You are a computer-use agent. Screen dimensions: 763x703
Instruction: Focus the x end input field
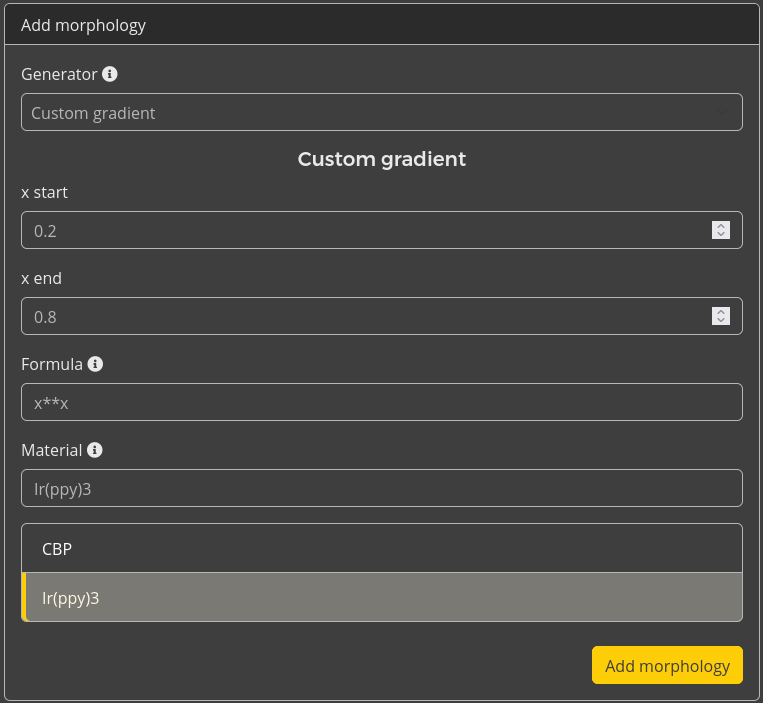tap(360, 317)
